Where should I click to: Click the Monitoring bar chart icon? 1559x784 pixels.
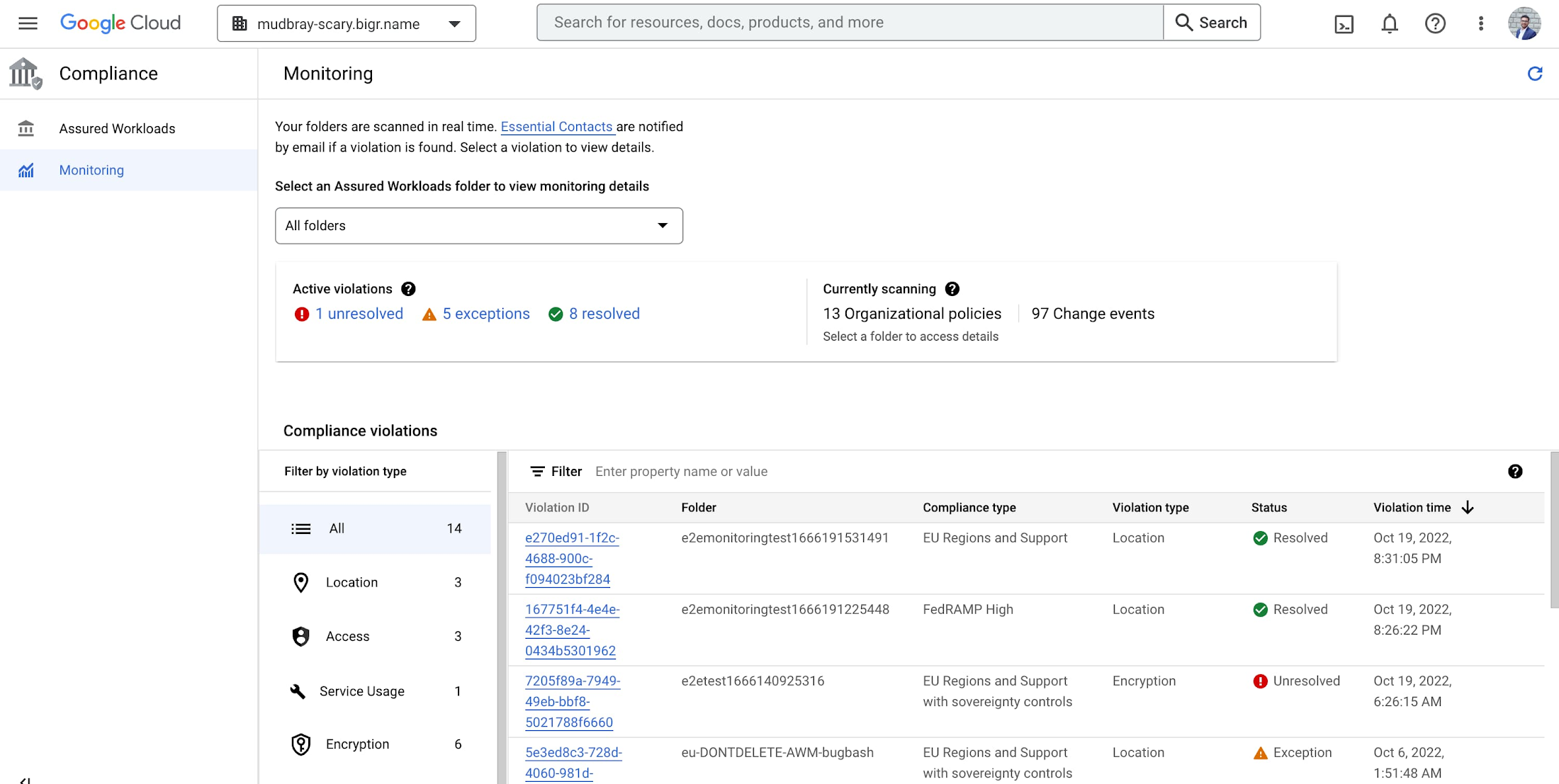coord(27,169)
